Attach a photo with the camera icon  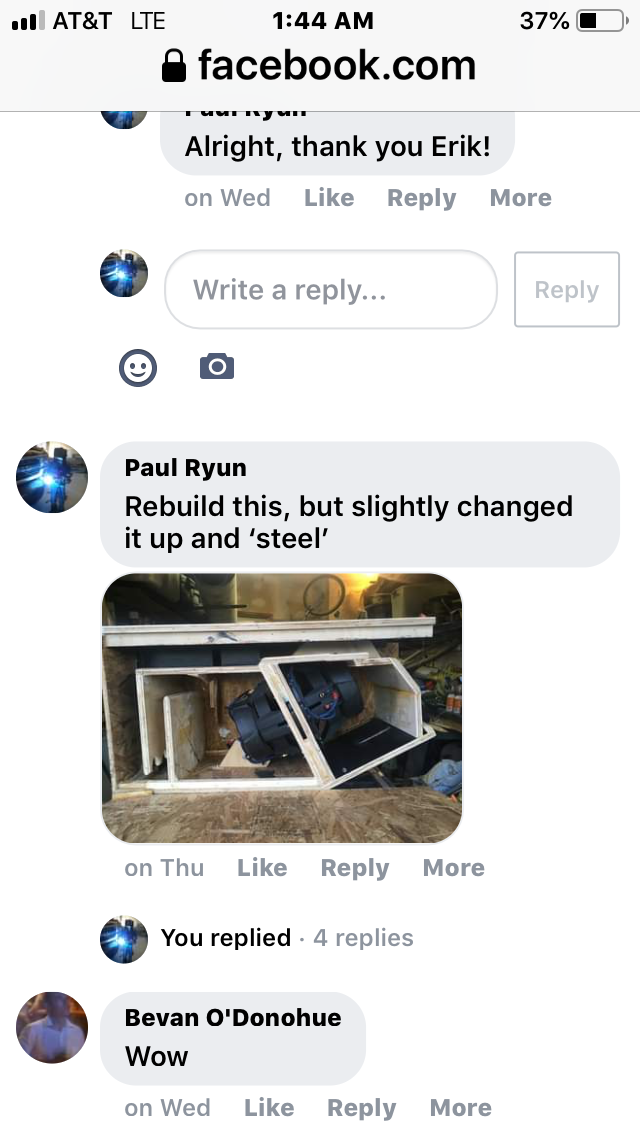coord(217,367)
